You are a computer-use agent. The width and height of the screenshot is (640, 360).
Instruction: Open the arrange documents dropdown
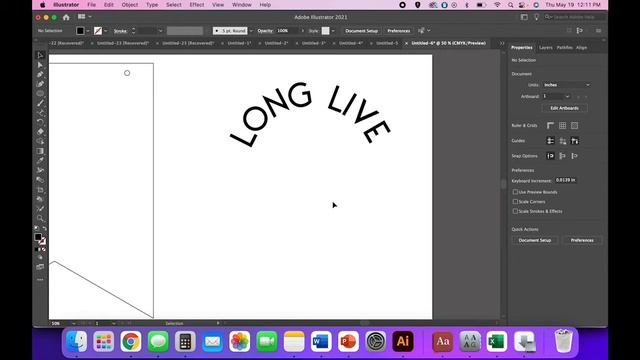point(84,17)
